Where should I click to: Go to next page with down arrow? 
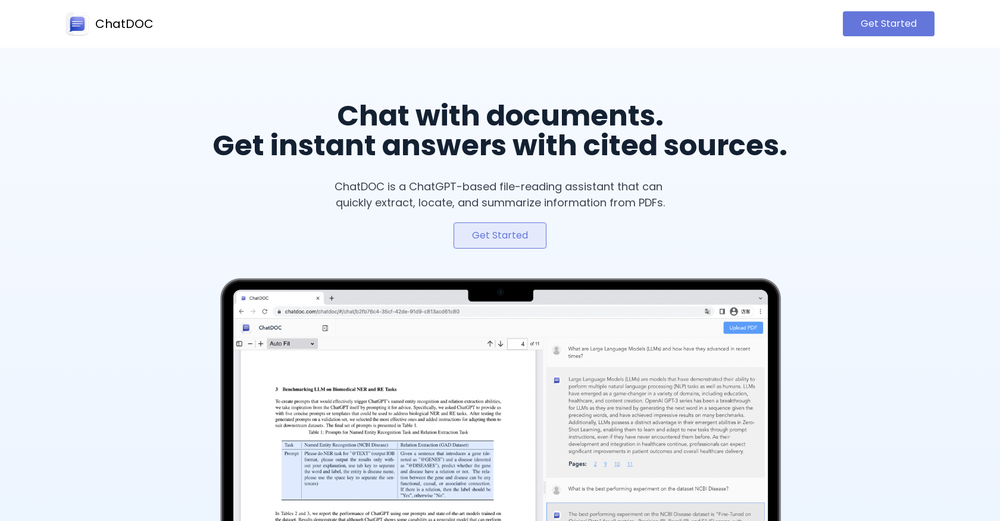click(x=500, y=344)
